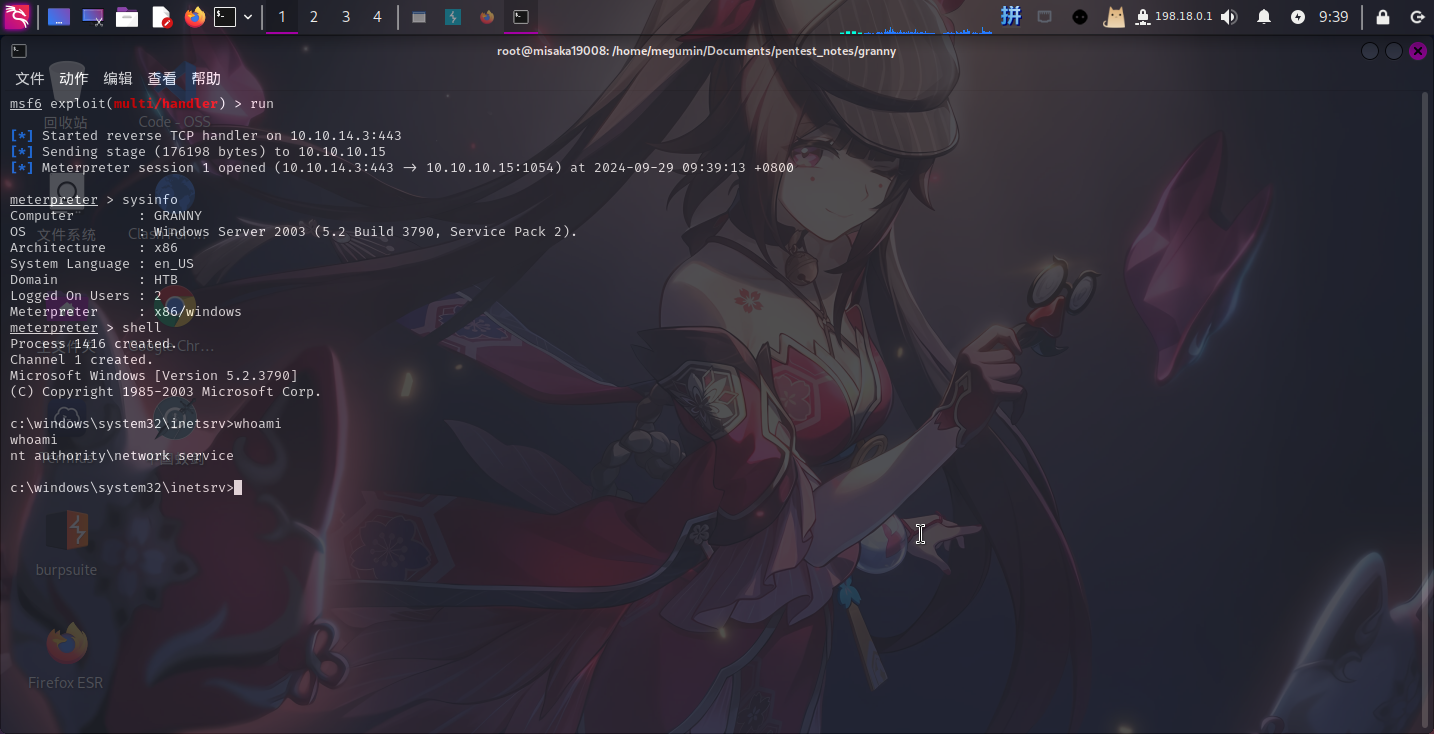This screenshot has width=1434, height=734.
Task: Click the 'GRANNY' computer name
Action: click(x=178, y=216)
